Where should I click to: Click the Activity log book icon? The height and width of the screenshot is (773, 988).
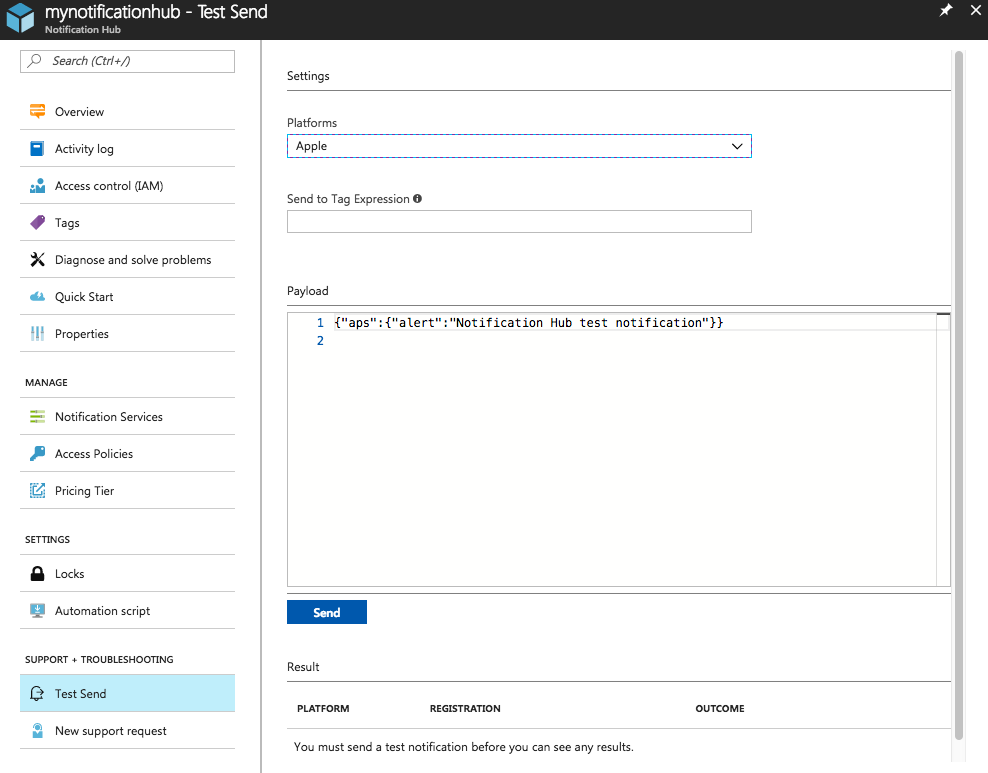[x=38, y=149]
